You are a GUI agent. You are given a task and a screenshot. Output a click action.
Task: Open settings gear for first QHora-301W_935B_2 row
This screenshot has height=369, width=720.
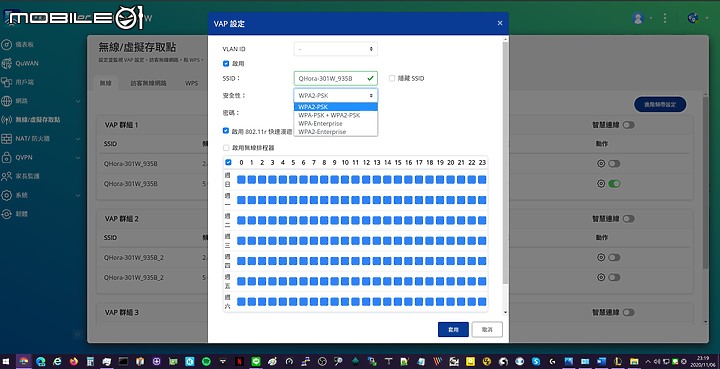[601, 257]
